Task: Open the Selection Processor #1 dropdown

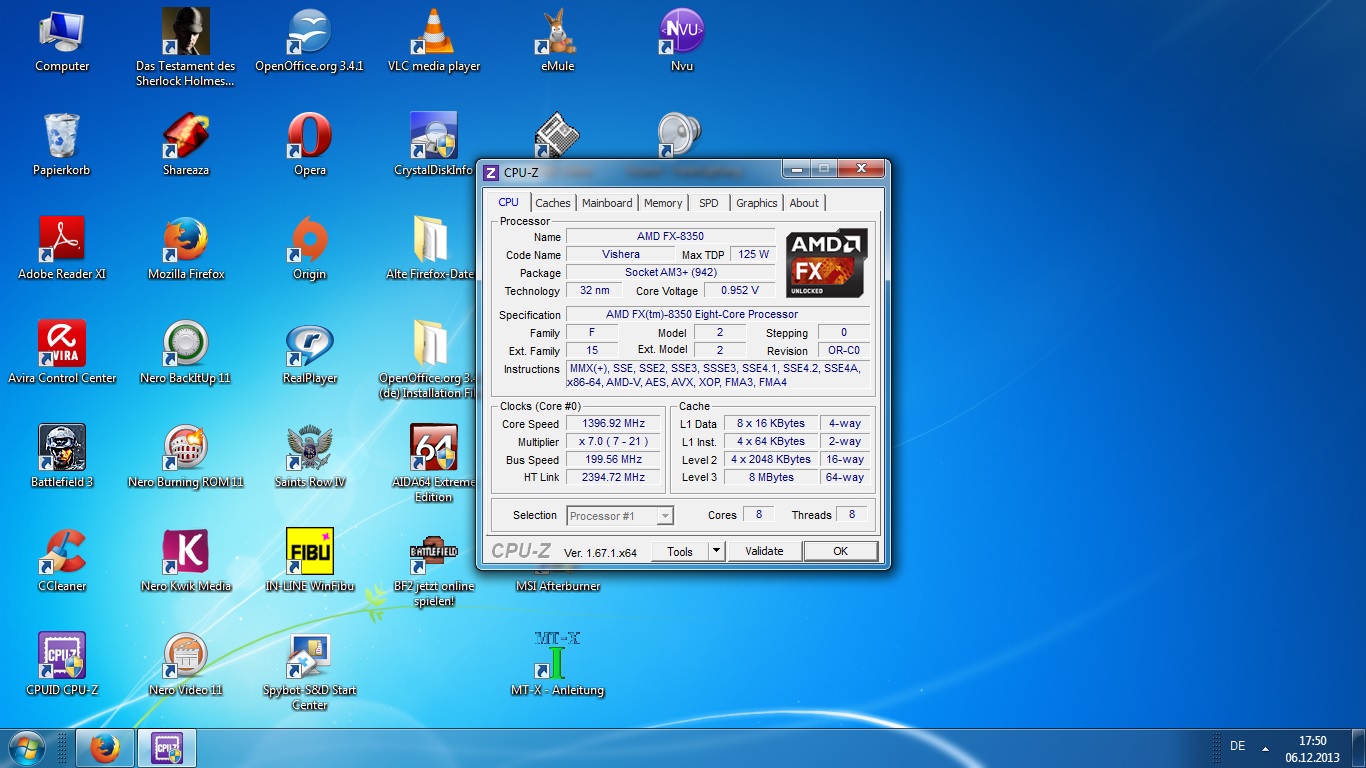Action: (x=620, y=516)
